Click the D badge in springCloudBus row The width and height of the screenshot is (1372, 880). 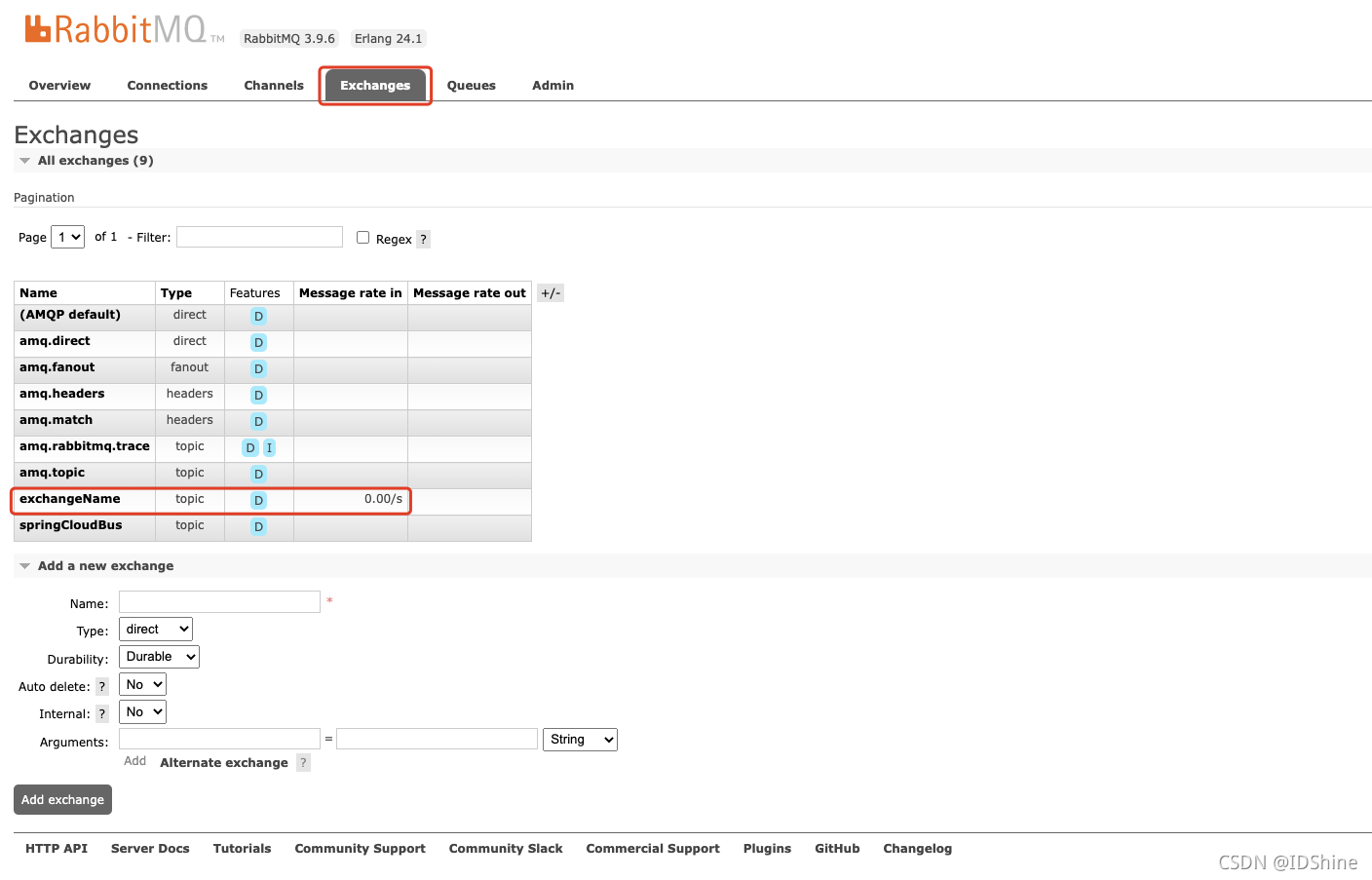click(x=258, y=526)
